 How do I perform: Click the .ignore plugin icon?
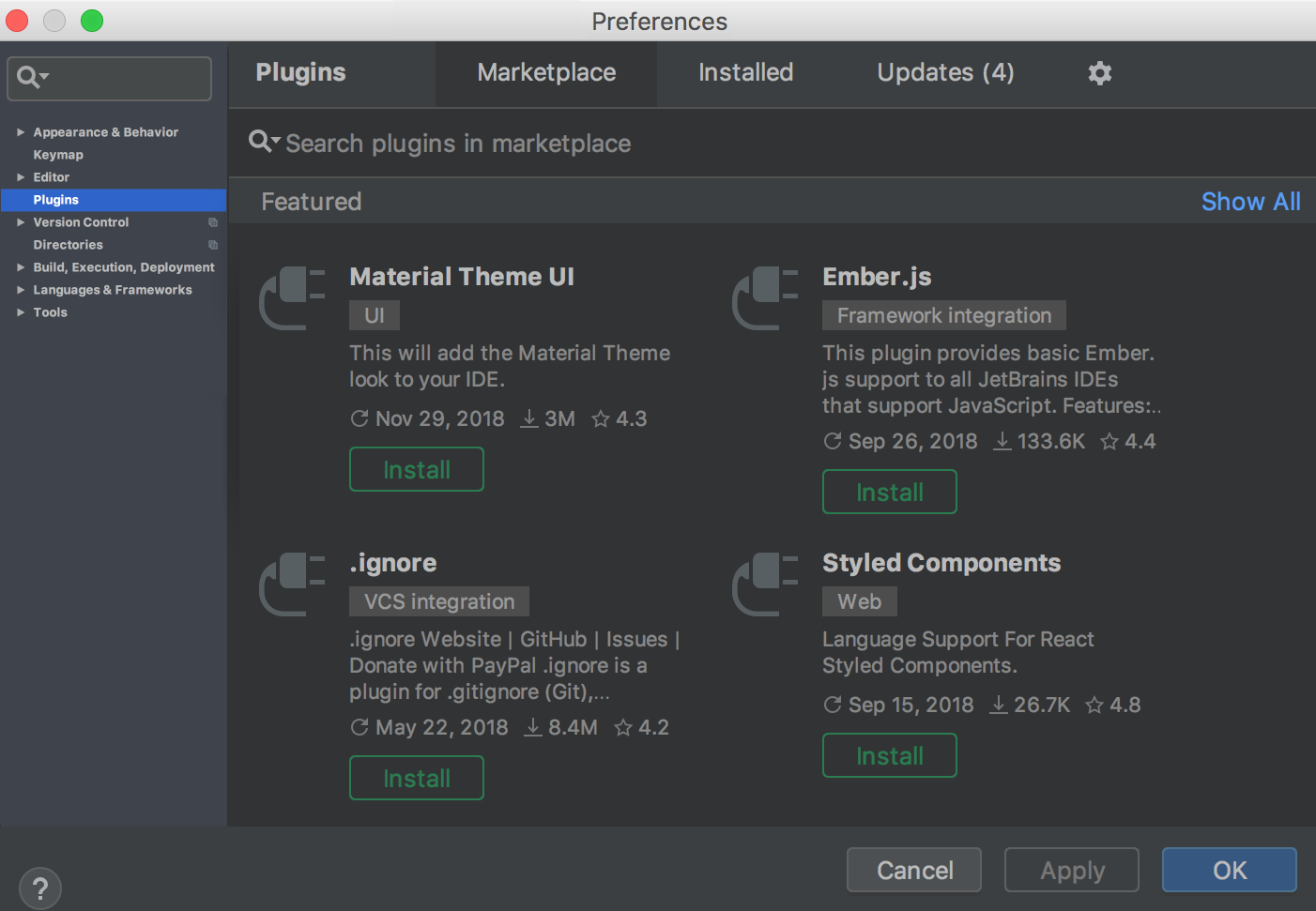coord(292,585)
